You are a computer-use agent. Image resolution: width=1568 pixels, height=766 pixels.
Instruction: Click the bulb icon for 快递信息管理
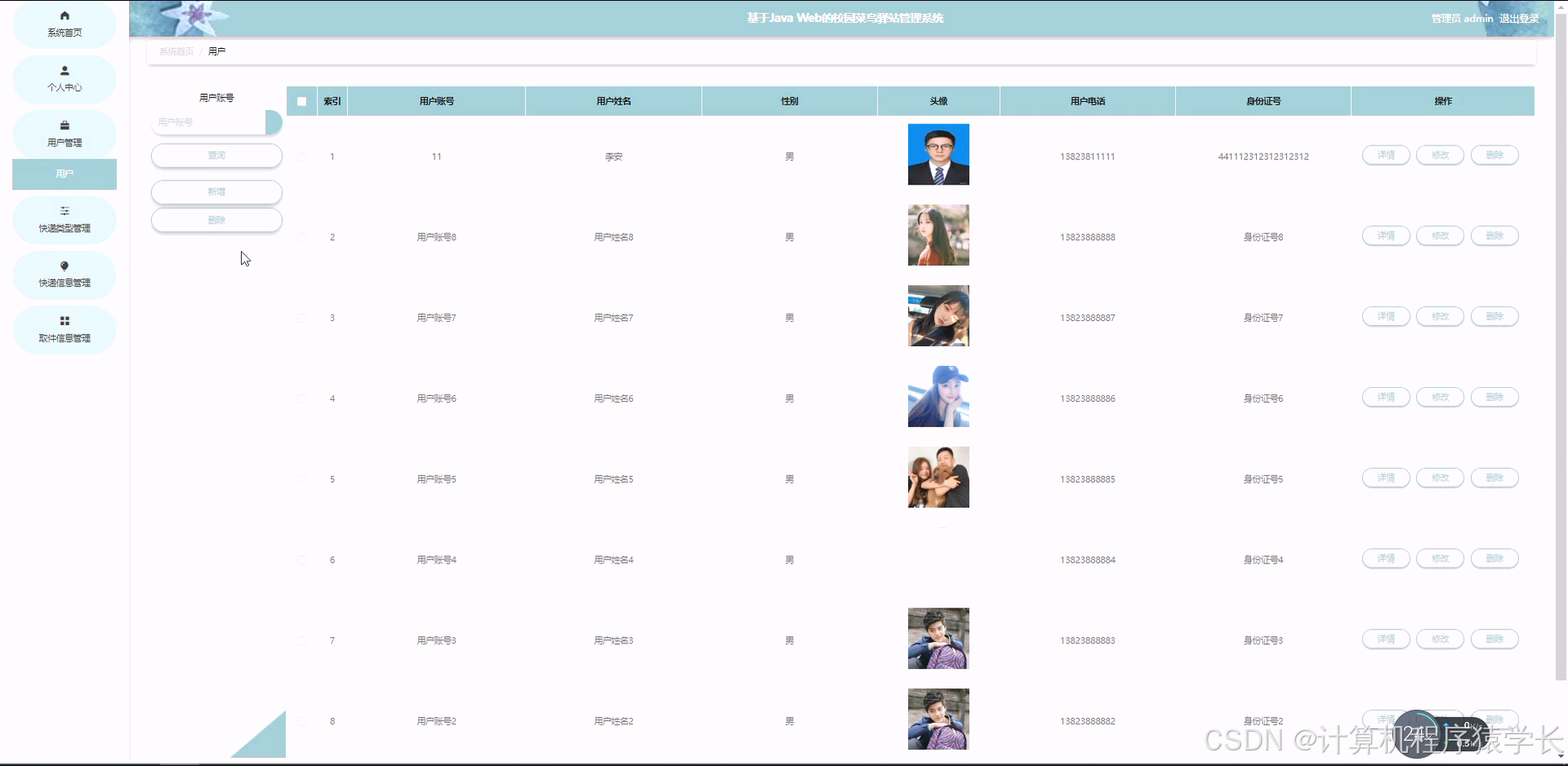pyautogui.click(x=65, y=265)
